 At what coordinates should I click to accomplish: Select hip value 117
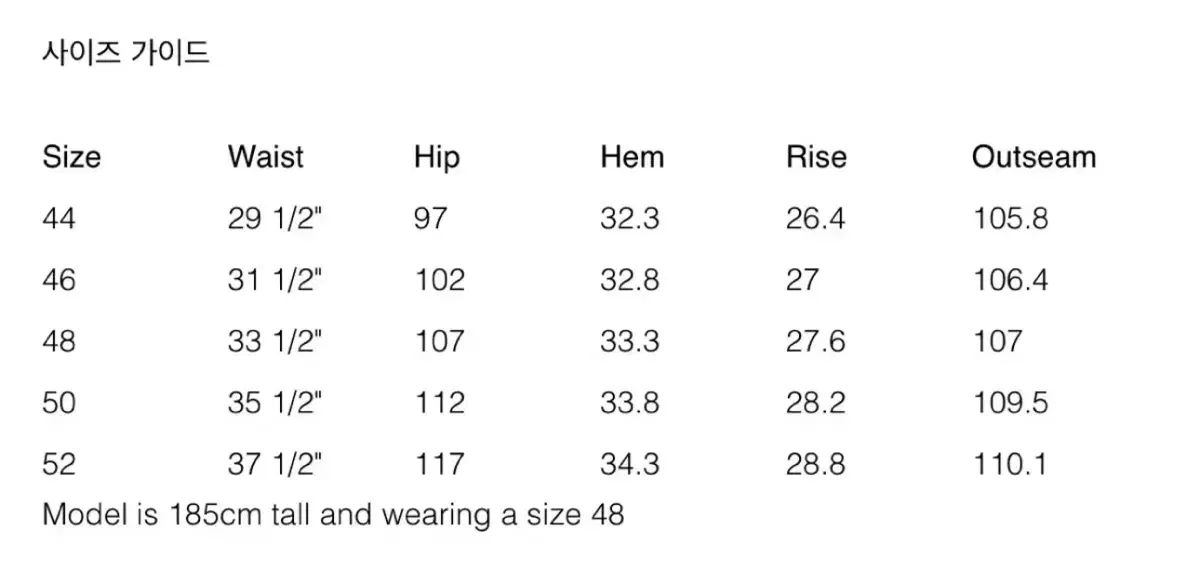click(440, 464)
